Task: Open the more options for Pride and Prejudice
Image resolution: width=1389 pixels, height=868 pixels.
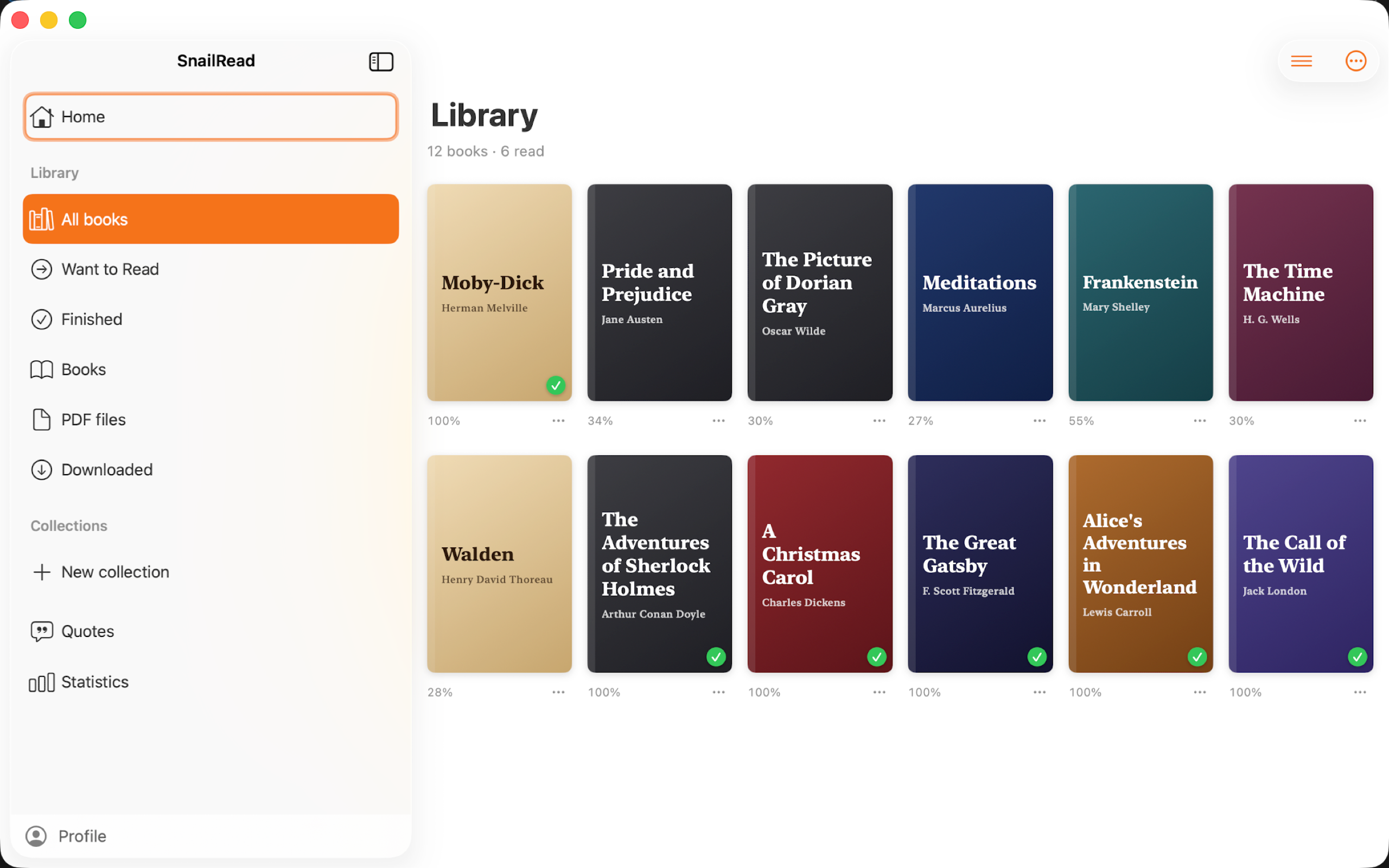Action: 718,421
